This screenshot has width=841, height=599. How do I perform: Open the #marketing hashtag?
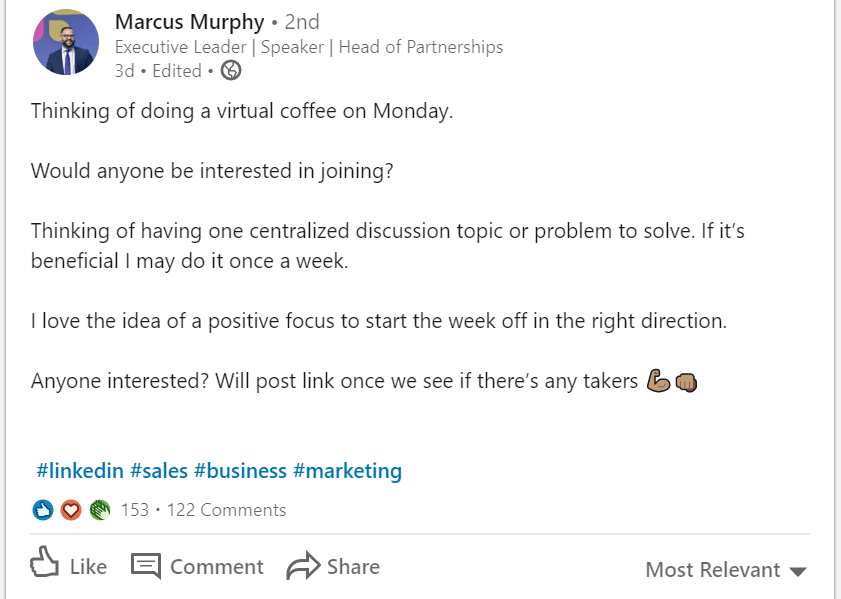coord(347,470)
